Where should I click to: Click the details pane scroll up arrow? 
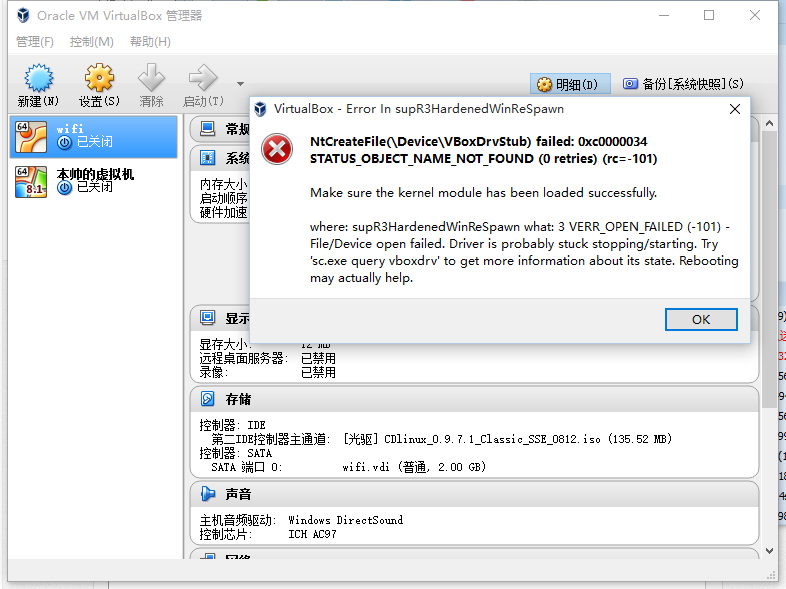click(769, 123)
